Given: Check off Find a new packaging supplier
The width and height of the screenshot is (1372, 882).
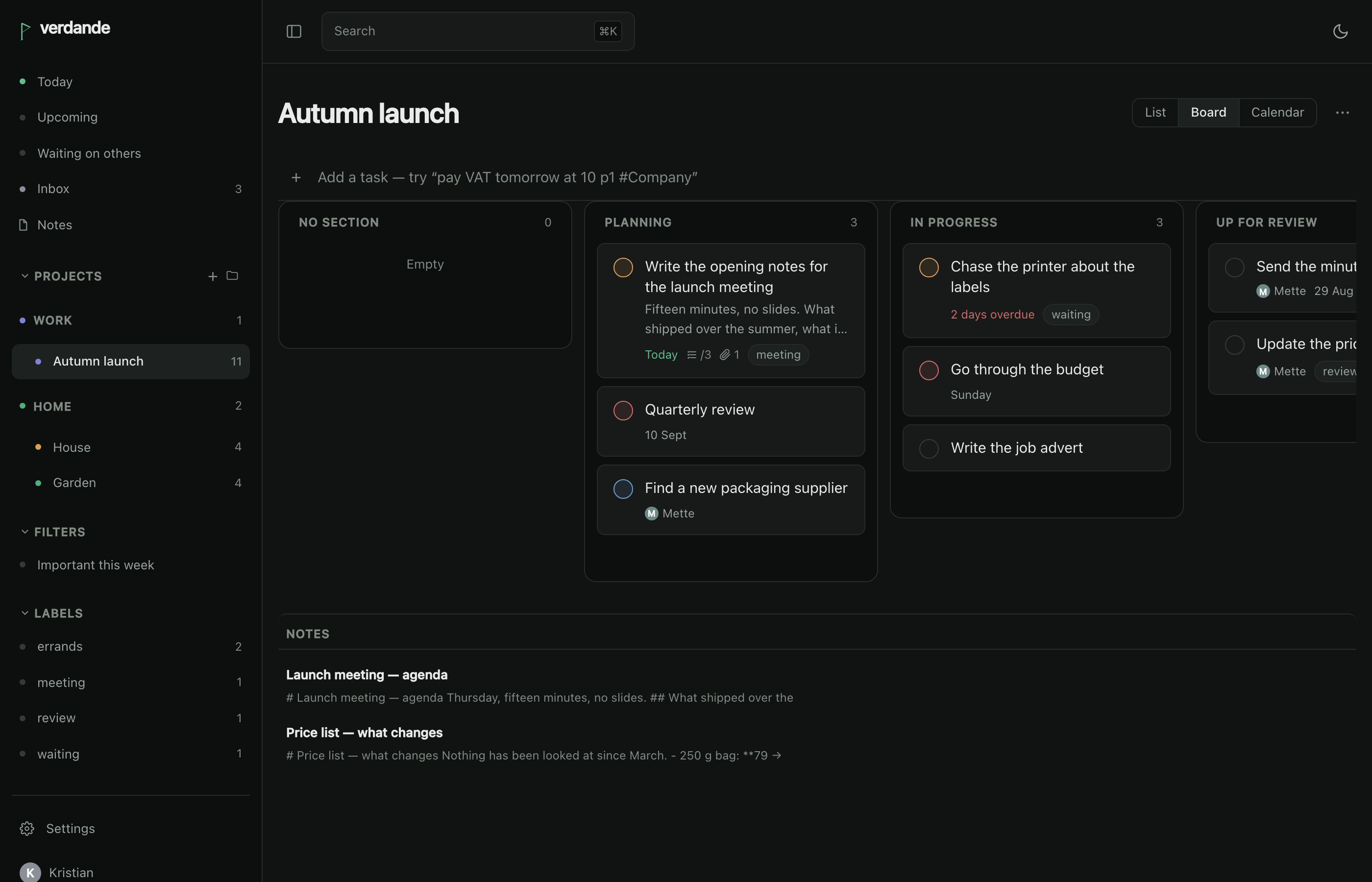Looking at the screenshot, I should pyautogui.click(x=623, y=489).
